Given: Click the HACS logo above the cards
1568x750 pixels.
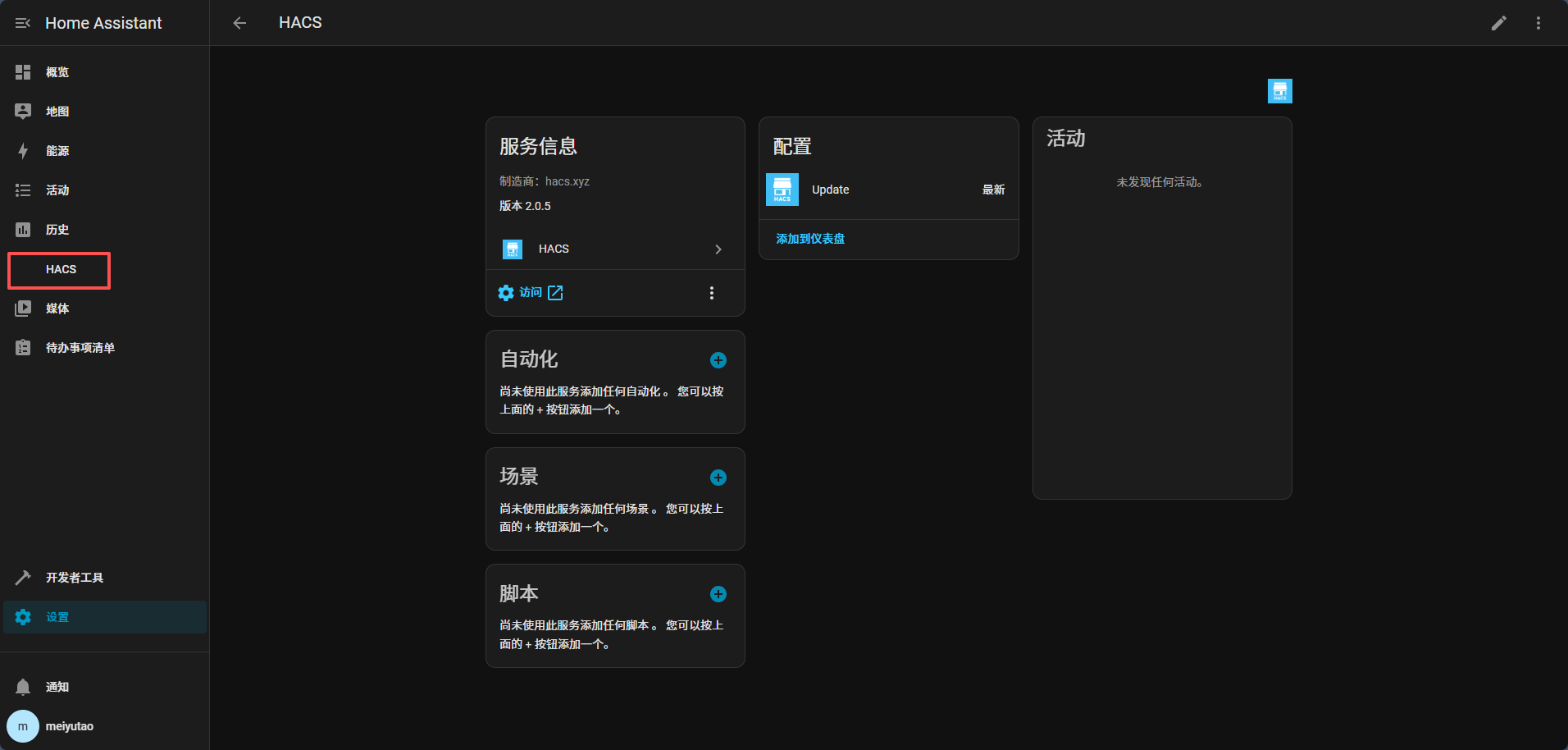Looking at the screenshot, I should coord(1279,91).
